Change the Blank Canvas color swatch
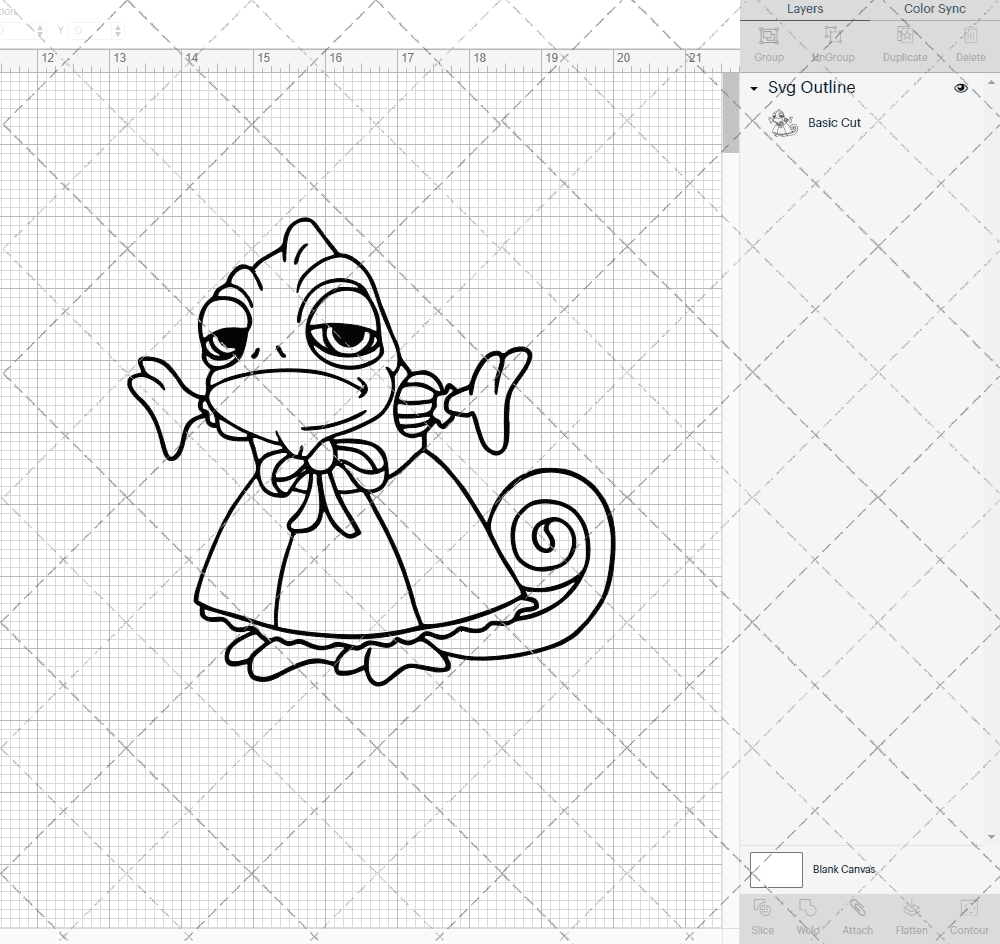1000x944 pixels. (x=775, y=869)
